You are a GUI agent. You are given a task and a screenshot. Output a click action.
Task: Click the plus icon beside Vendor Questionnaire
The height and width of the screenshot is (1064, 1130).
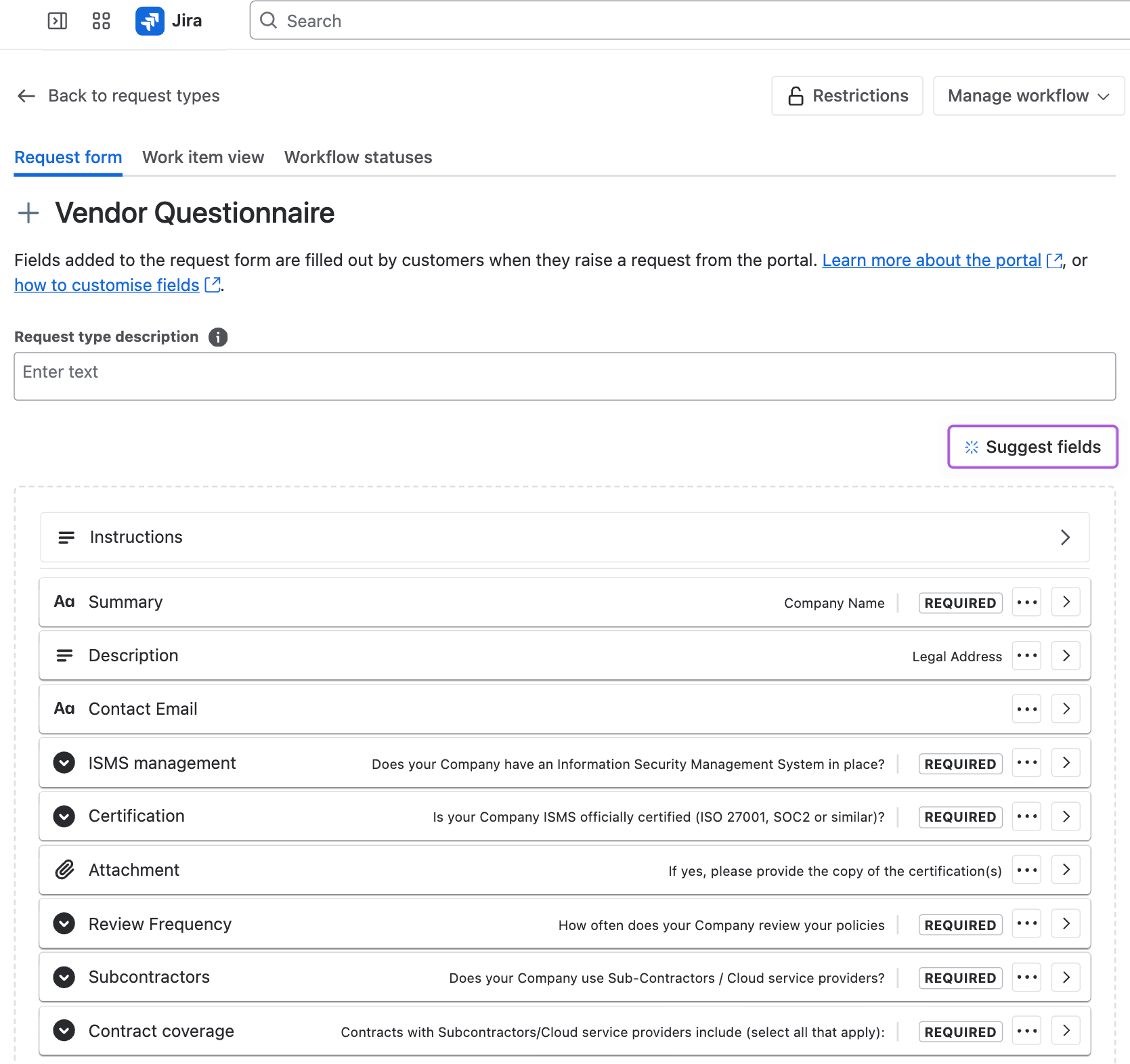tap(28, 213)
